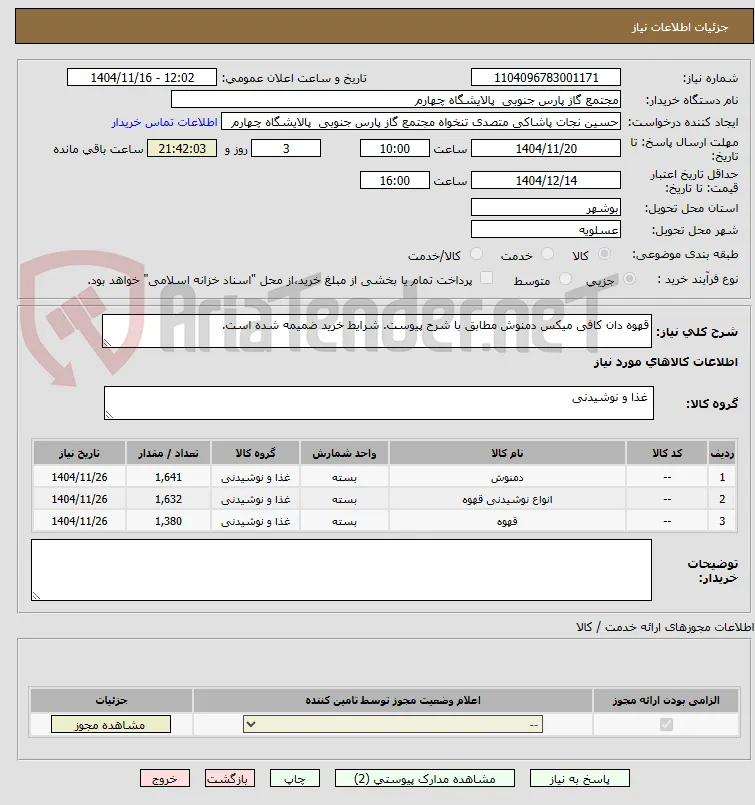Click the نام کالا column header
The image size is (755, 805).
point(507,453)
